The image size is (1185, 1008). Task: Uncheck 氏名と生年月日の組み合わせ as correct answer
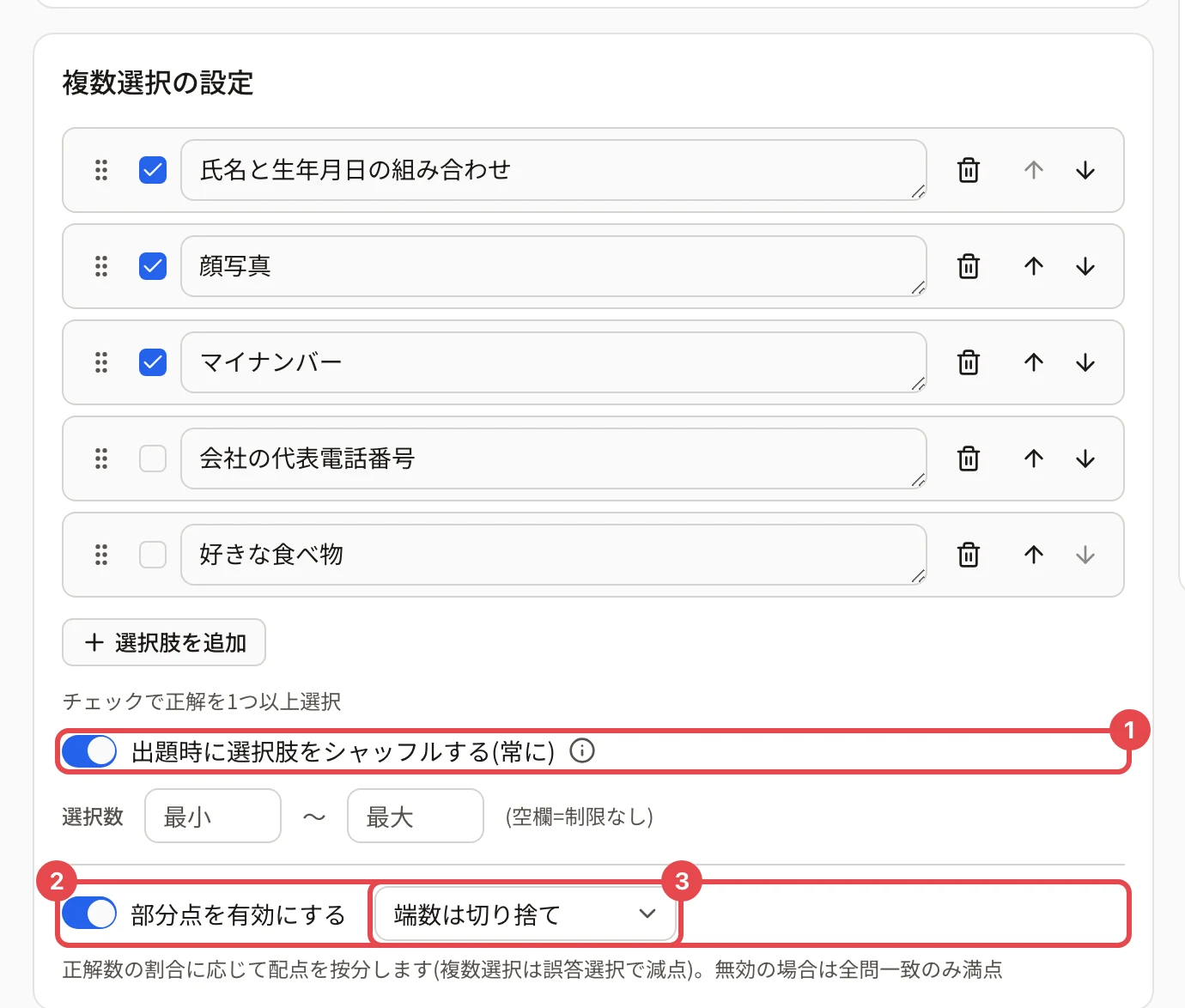153,170
